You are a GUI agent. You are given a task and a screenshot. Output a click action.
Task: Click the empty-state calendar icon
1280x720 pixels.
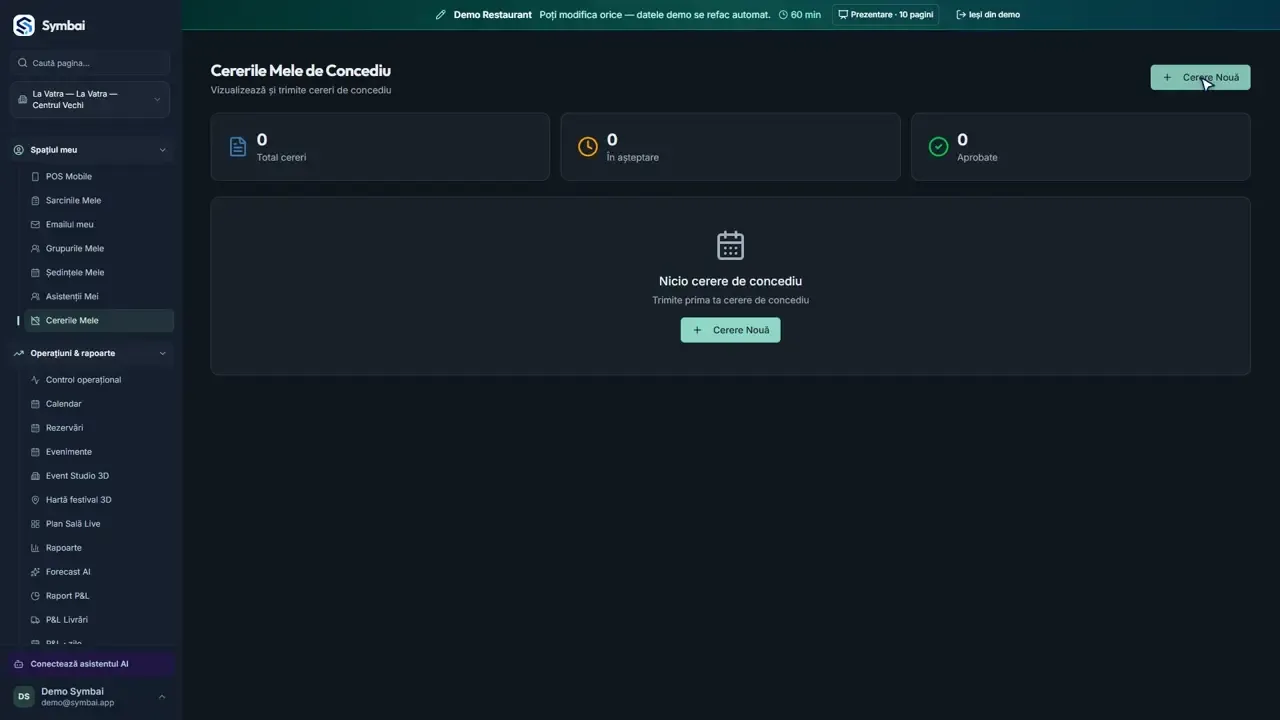point(731,245)
